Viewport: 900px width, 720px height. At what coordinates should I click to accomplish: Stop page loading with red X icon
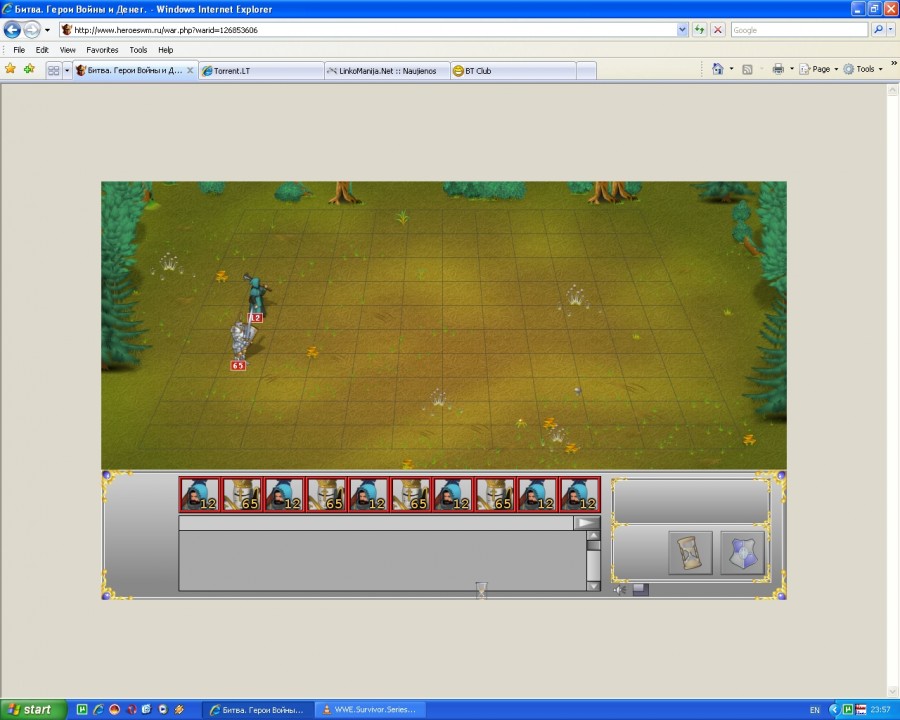point(717,30)
